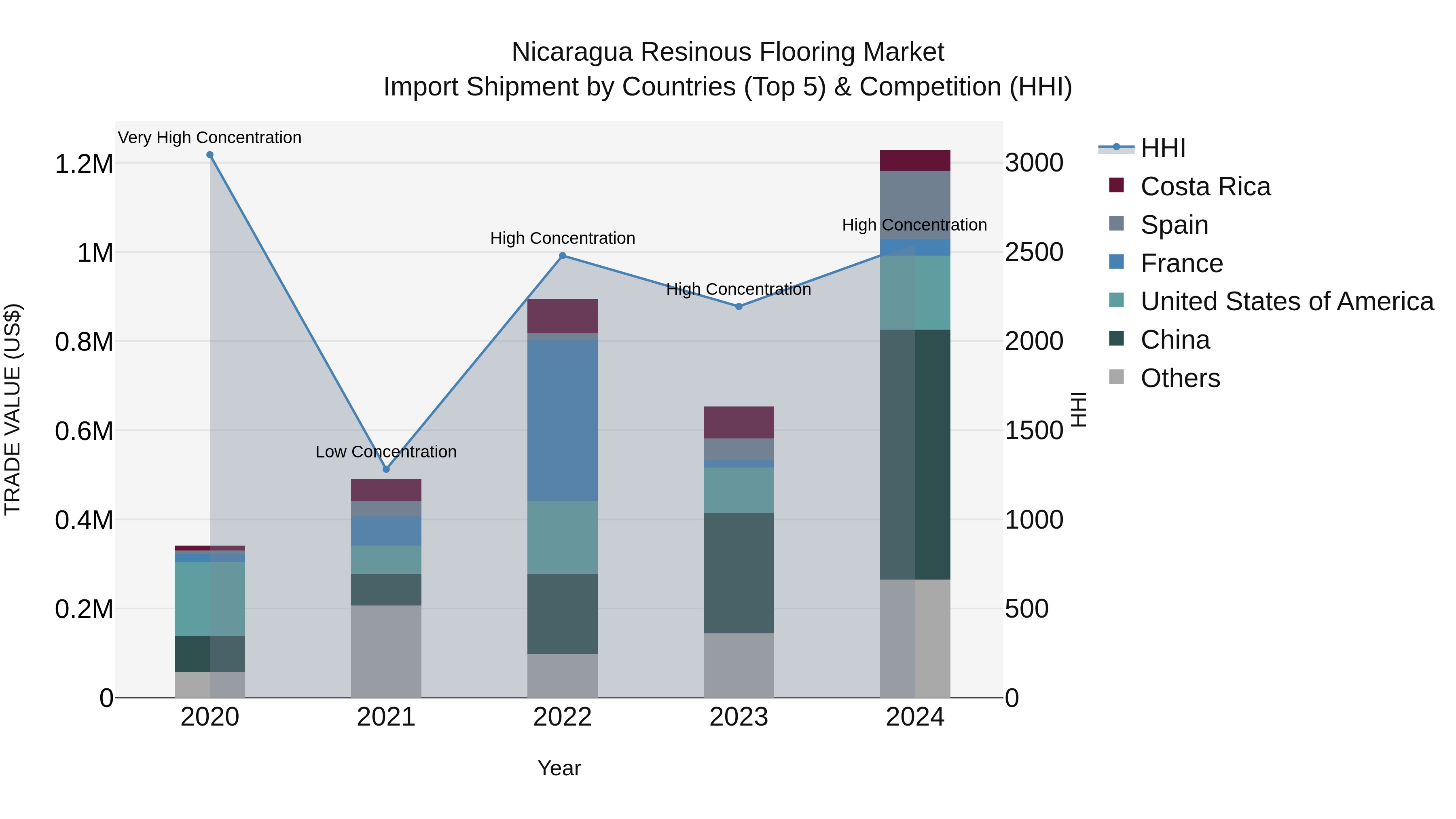
Task: Click the 'Year' axis title
Action: 559,768
